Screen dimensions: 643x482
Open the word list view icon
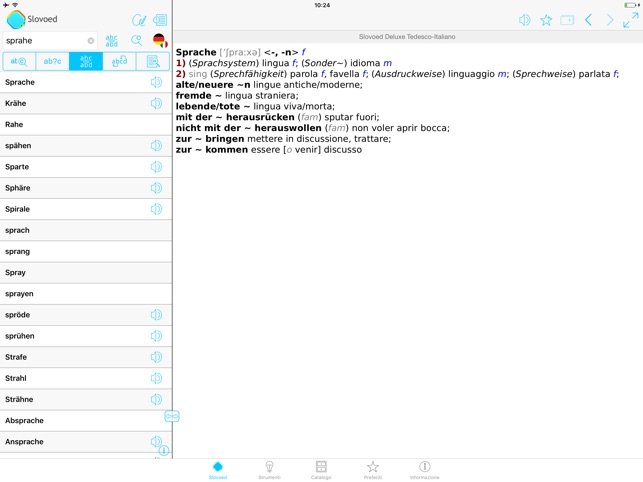click(160, 20)
